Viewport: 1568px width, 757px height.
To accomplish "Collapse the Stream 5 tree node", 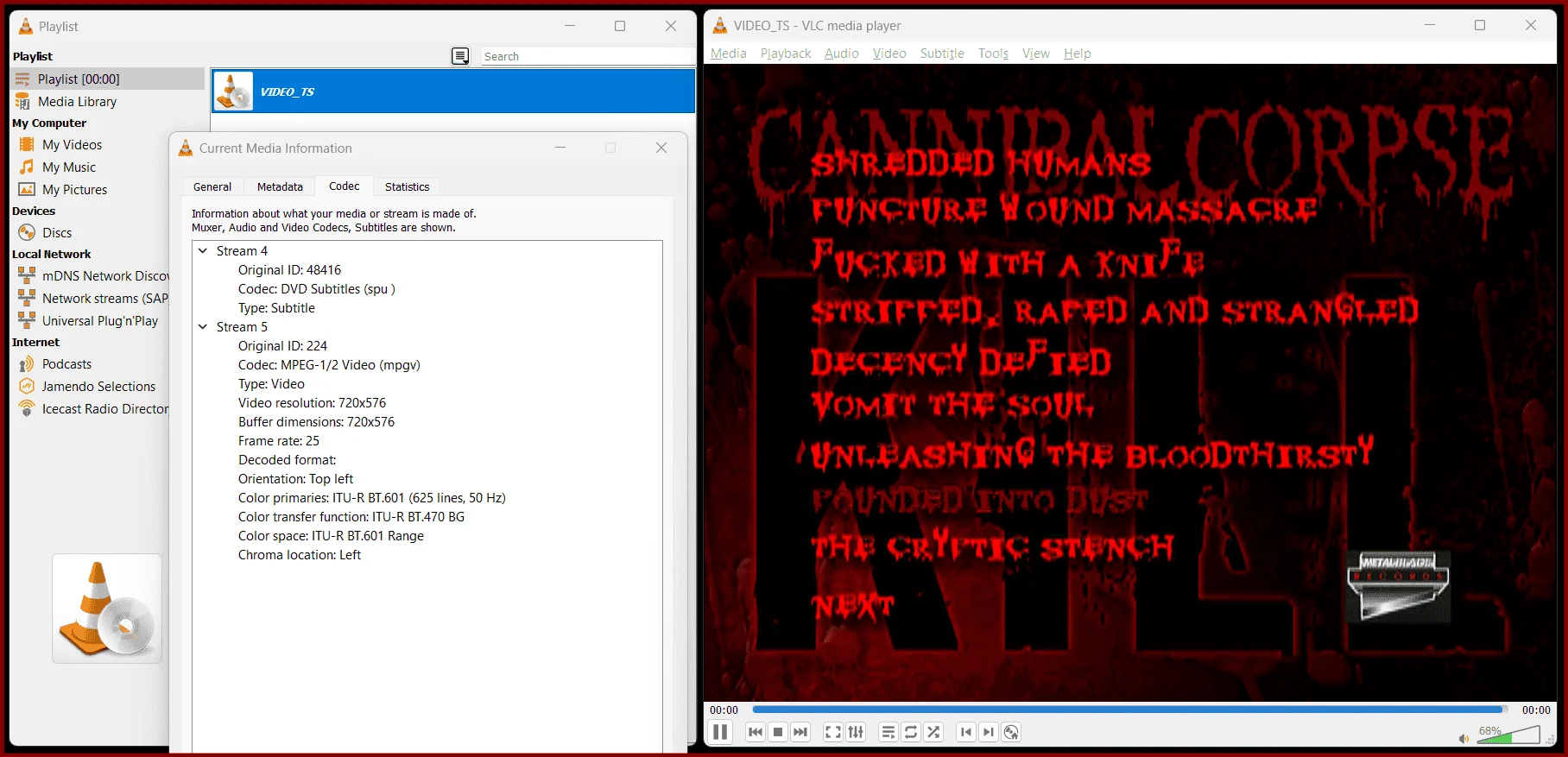I will 203,327.
